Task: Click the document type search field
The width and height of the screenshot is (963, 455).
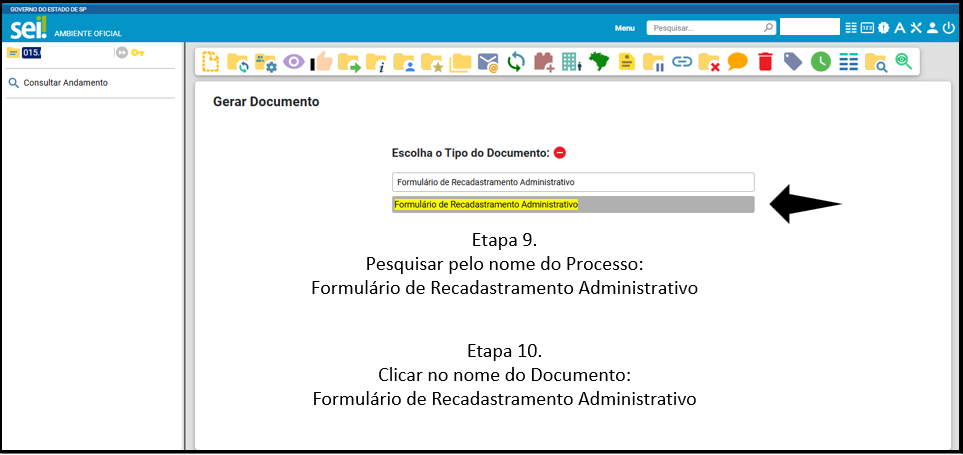Action: point(572,182)
